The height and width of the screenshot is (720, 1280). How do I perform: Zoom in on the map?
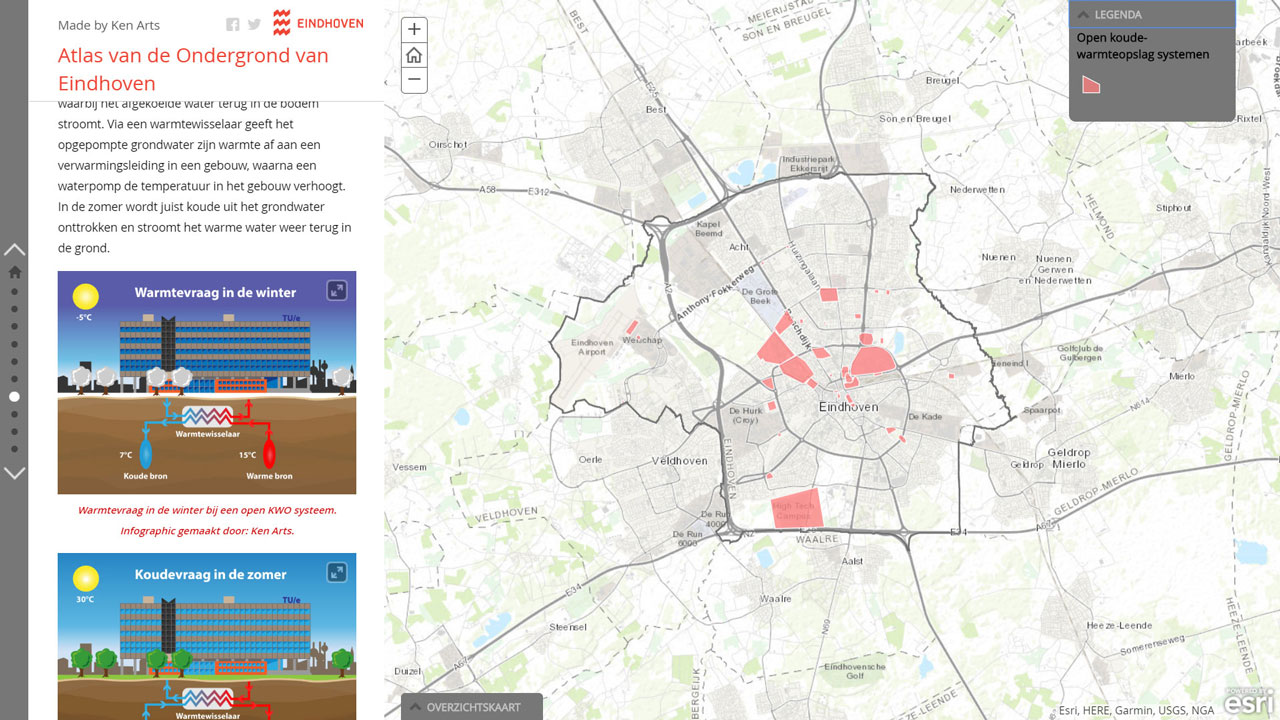pyautogui.click(x=414, y=30)
